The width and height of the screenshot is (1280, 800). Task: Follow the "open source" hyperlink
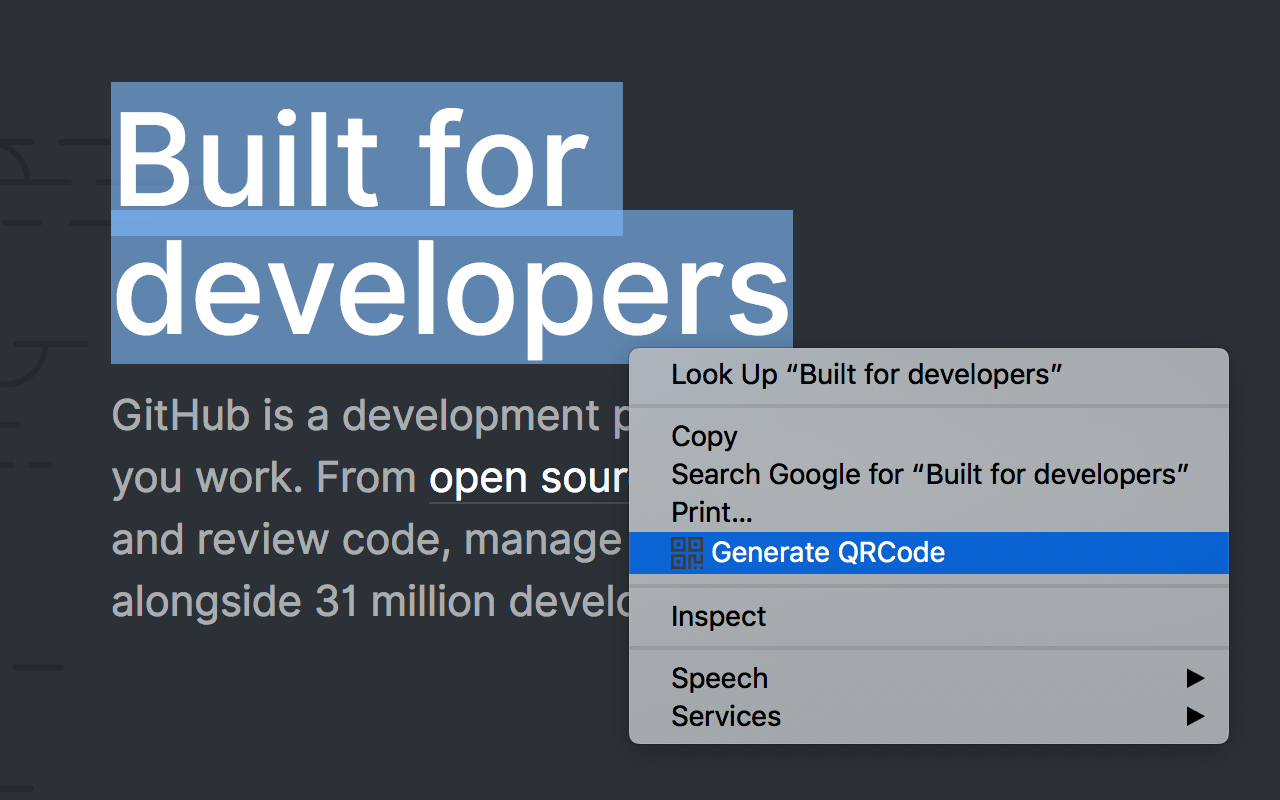(x=528, y=480)
